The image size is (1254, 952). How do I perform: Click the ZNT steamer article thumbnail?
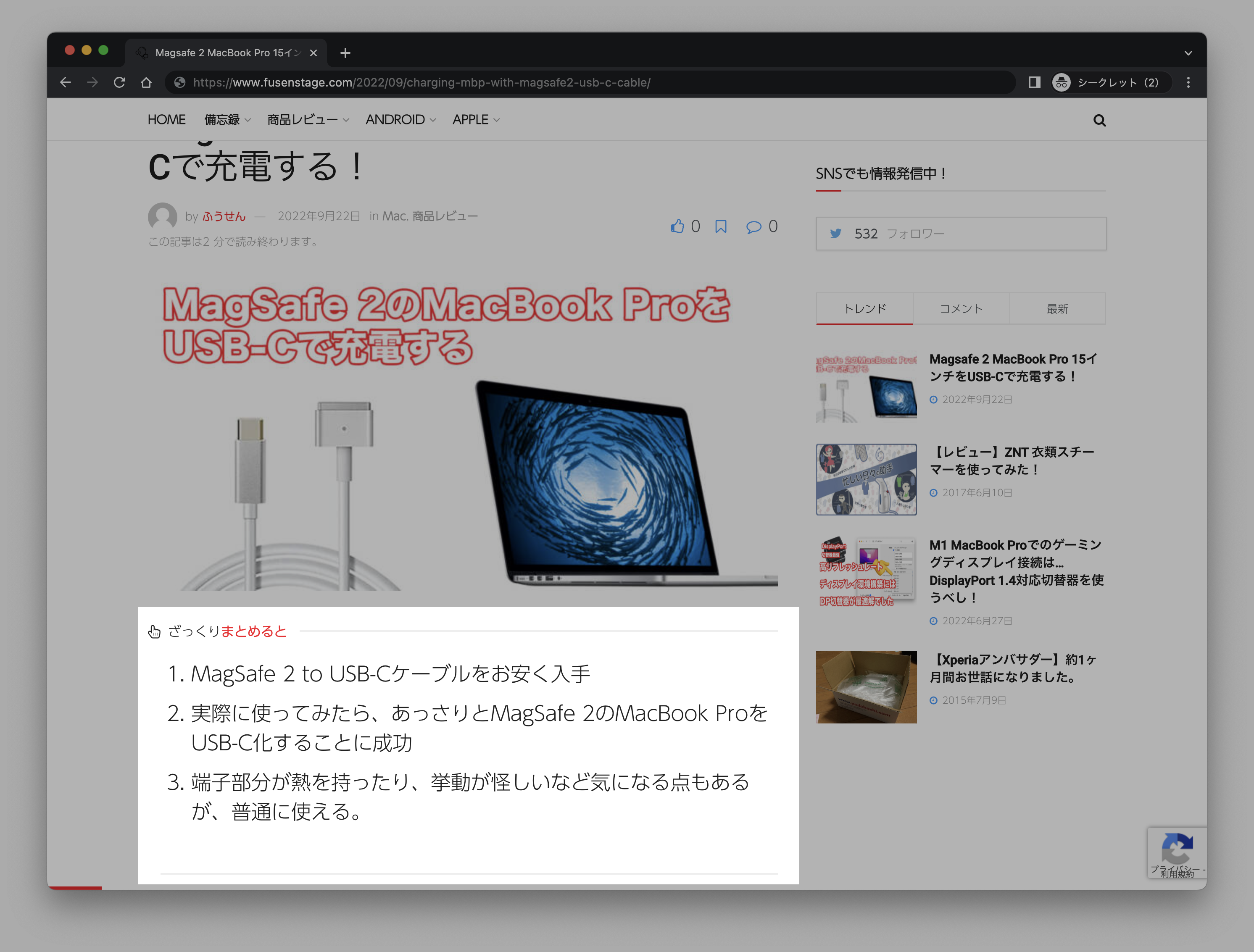pyautogui.click(x=866, y=479)
